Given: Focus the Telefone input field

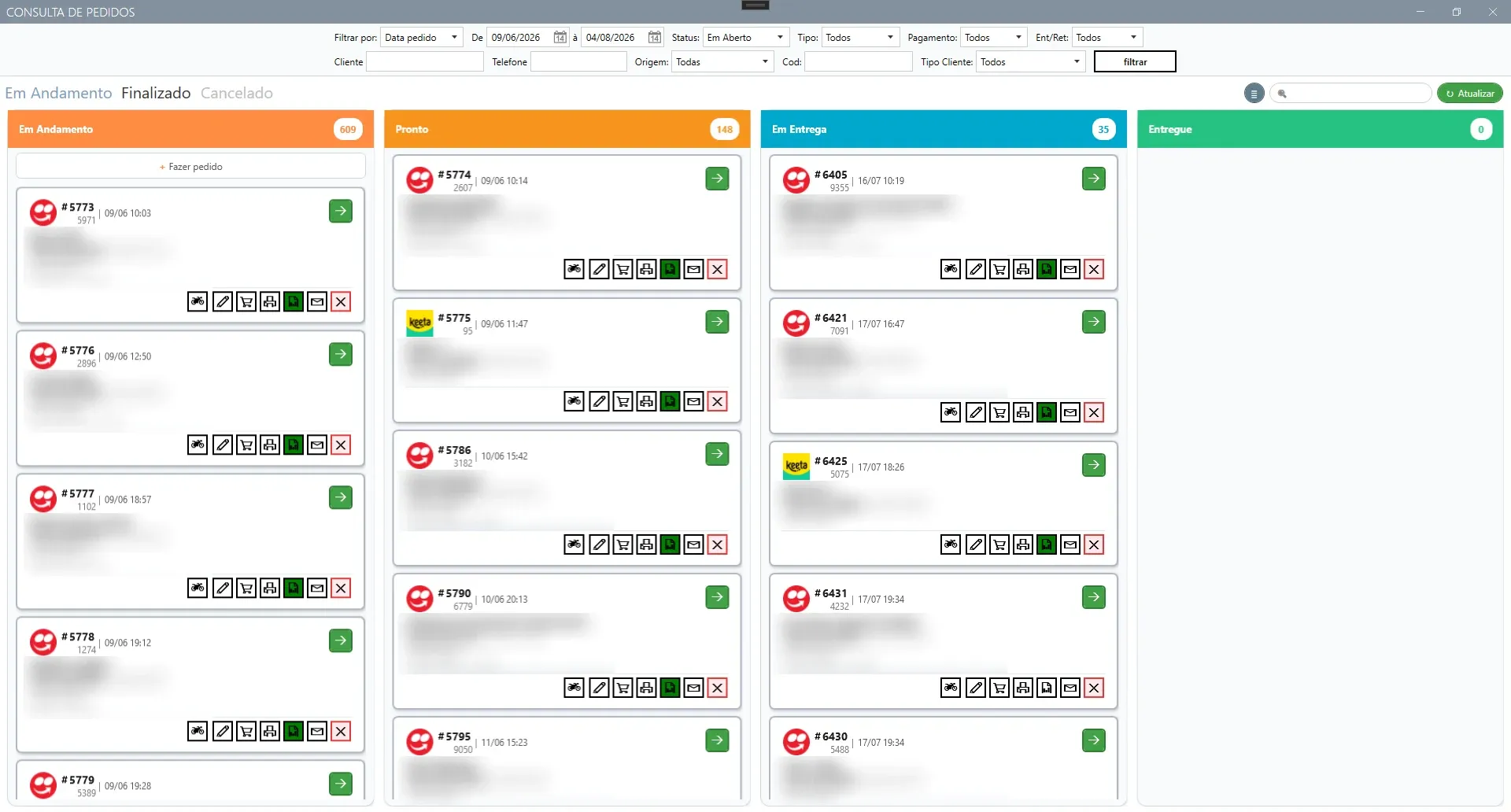Looking at the screenshot, I should tap(578, 62).
